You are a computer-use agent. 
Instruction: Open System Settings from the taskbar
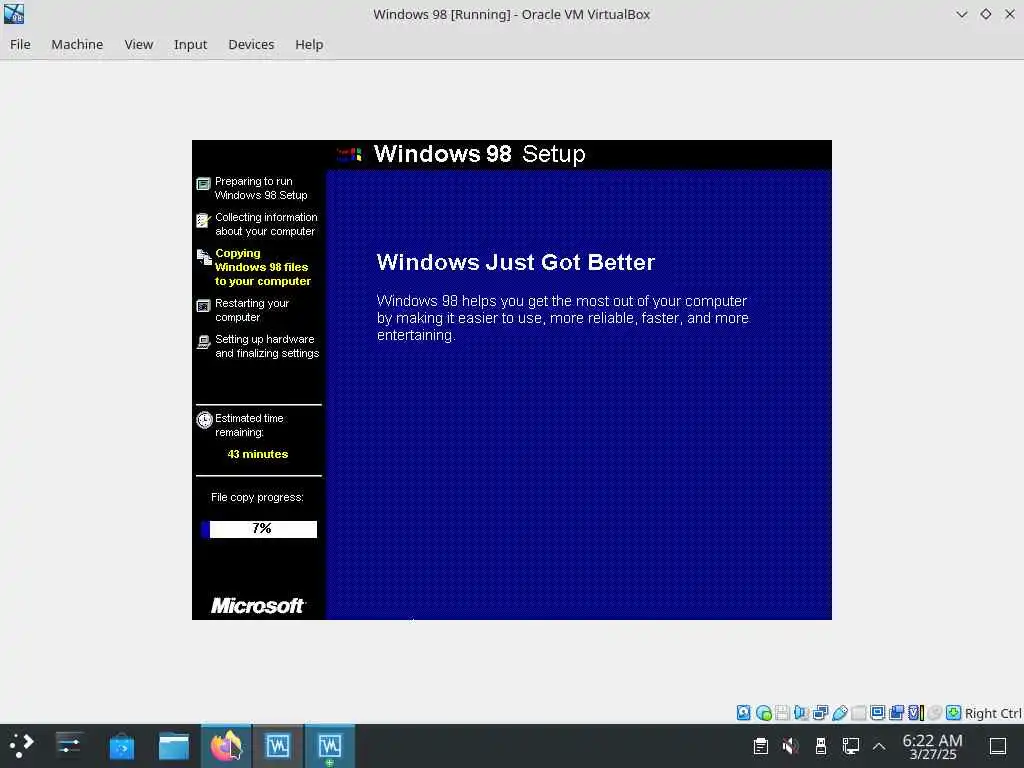69,746
